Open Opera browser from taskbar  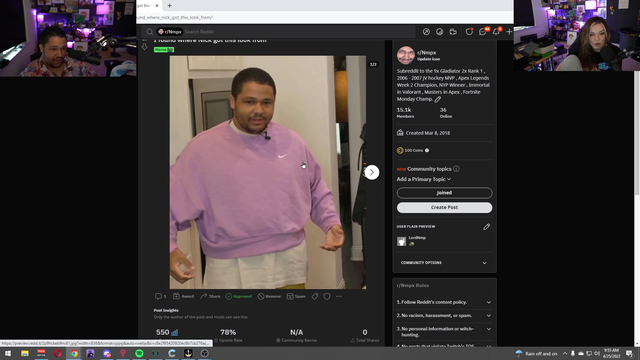click(x=58, y=353)
